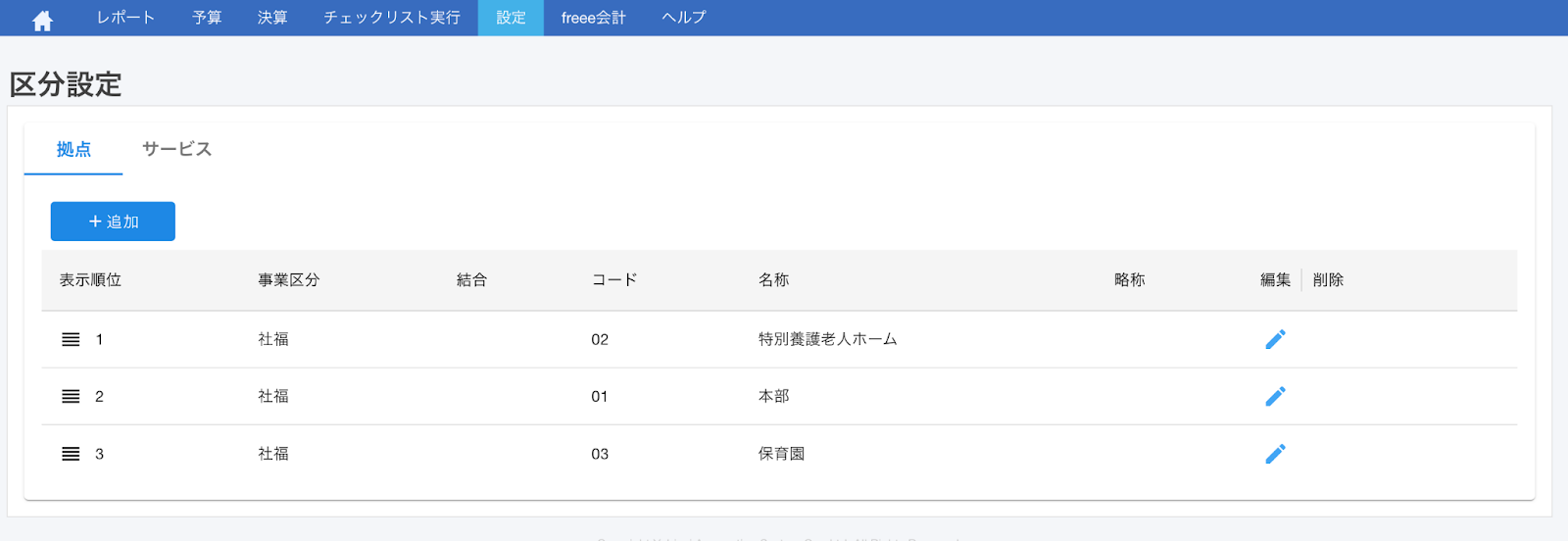
Task: Go to the home page icon
Action: [x=42, y=20]
